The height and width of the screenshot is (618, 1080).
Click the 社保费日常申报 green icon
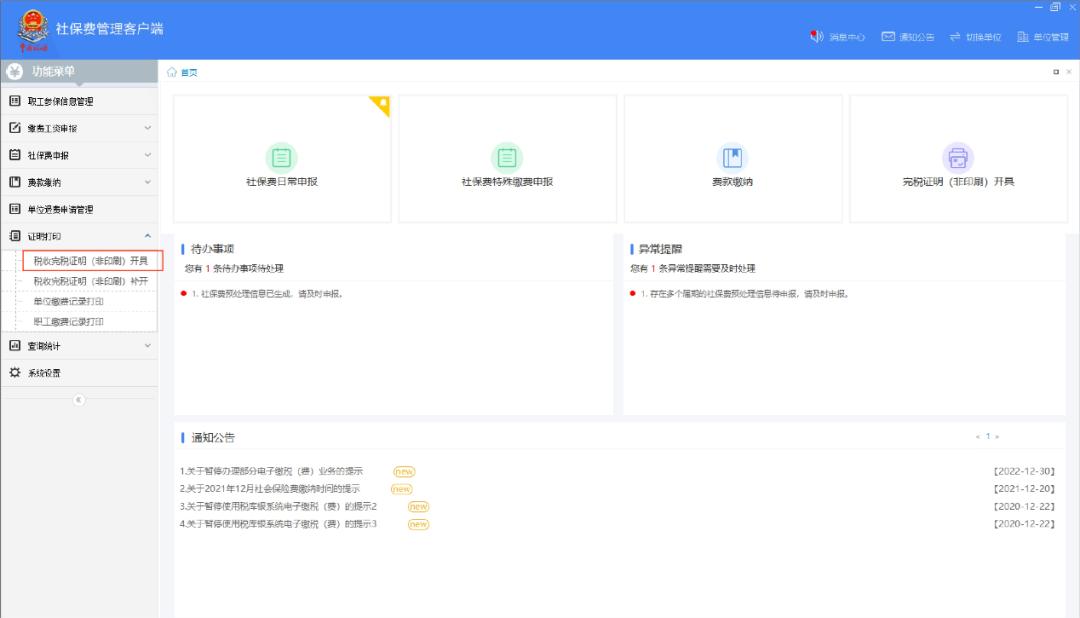pyautogui.click(x=282, y=157)
